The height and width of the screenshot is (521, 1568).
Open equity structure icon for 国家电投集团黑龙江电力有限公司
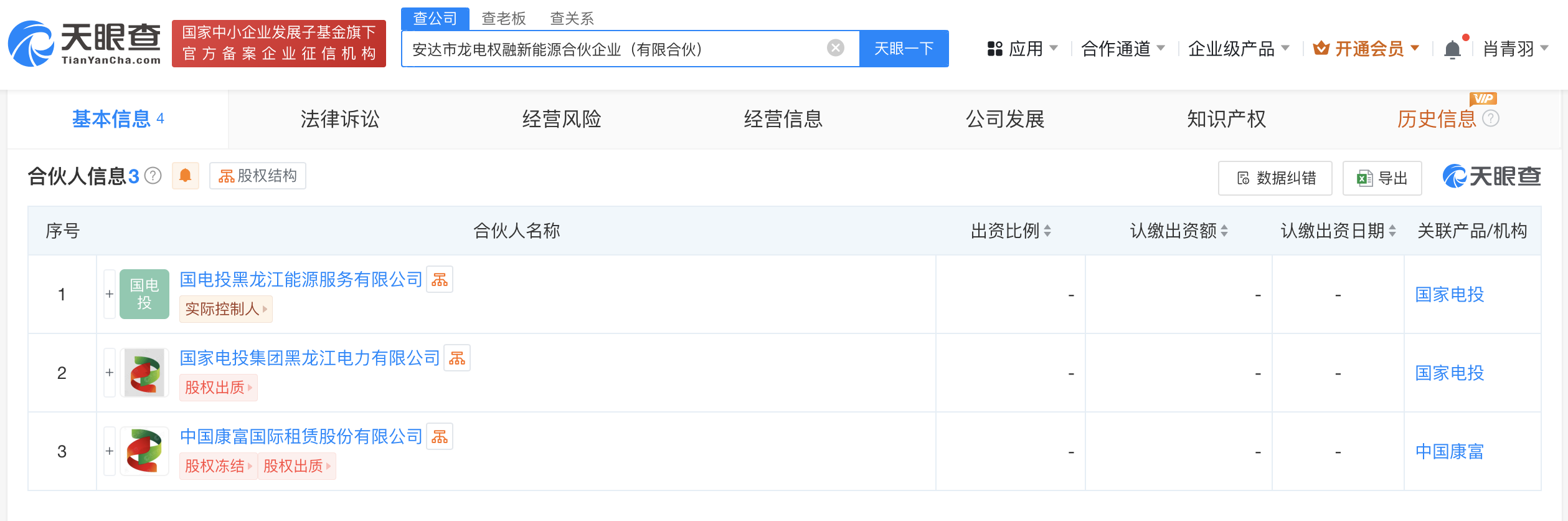(x=457, y=358)
